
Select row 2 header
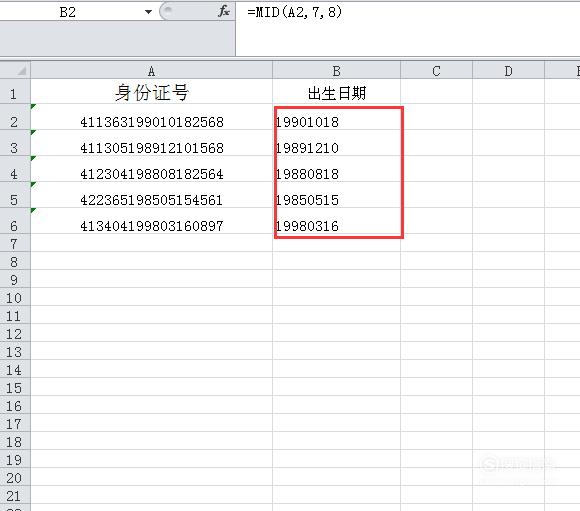click(x=15, y=117)
